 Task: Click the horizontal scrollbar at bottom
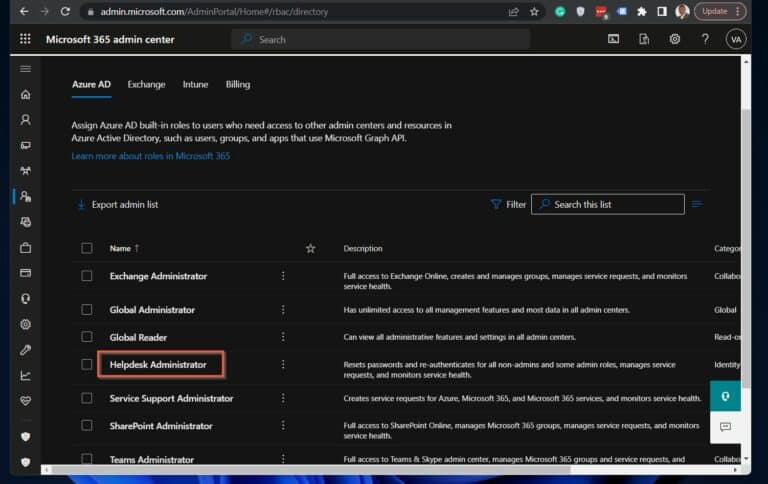(311, 470)
